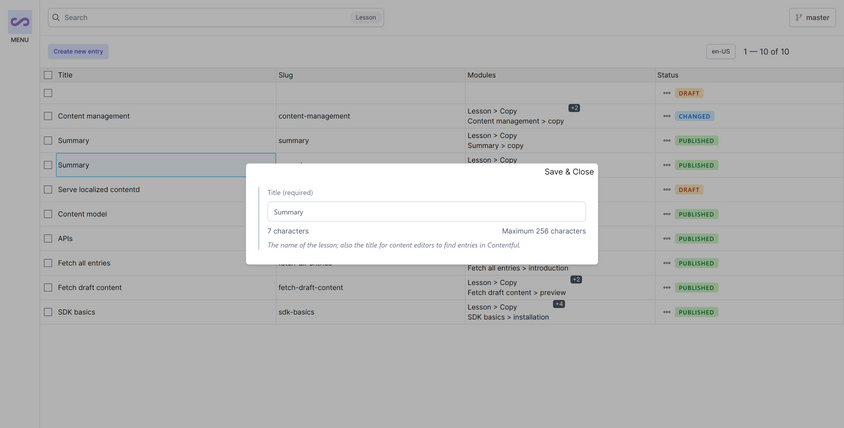This screenshot has width=844, height=428.
Task: Open the Contentful logo menu
Action: 19,23
